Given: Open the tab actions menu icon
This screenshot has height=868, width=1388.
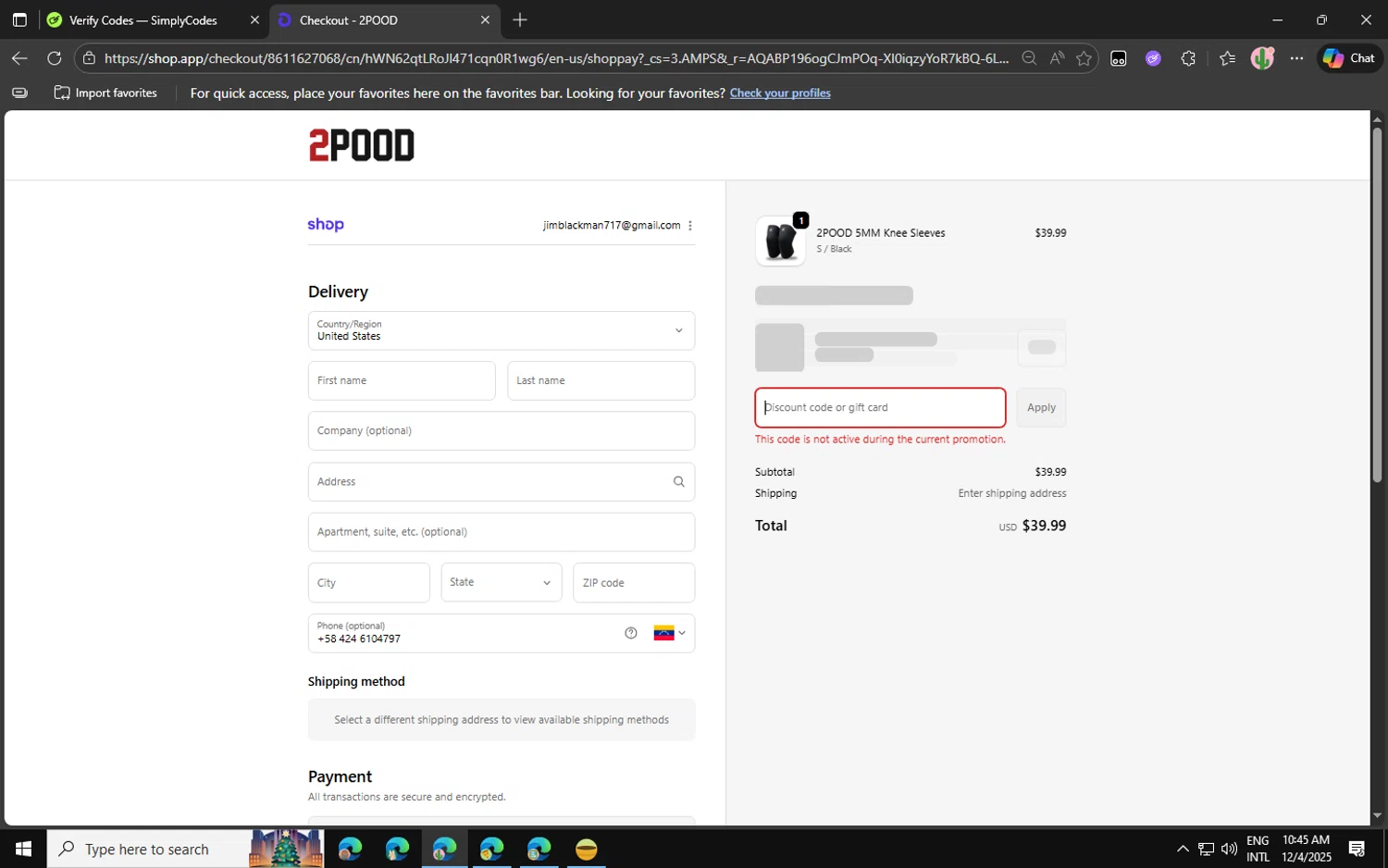Looking at the screenshot, I should 19,19.
